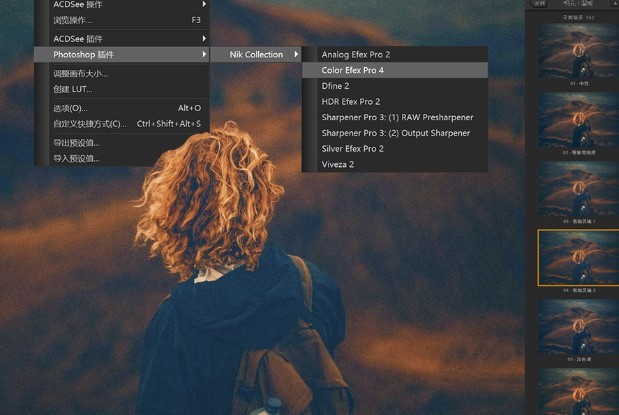Select Sharpener Pro 3: (1) RAW Presharpener
This screenshot has width=619, height=415.
click(397, 117)
